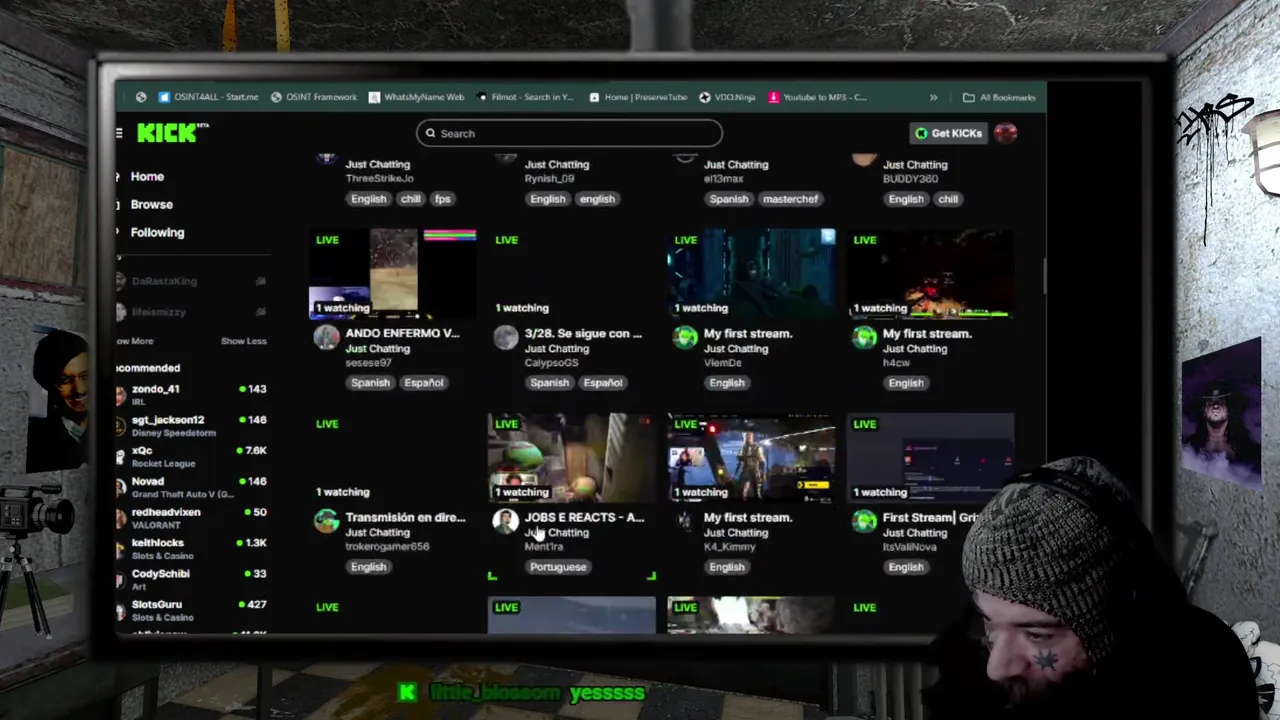
Task: Click the sesese97 streamer avatar
Action: pos(326,337)
